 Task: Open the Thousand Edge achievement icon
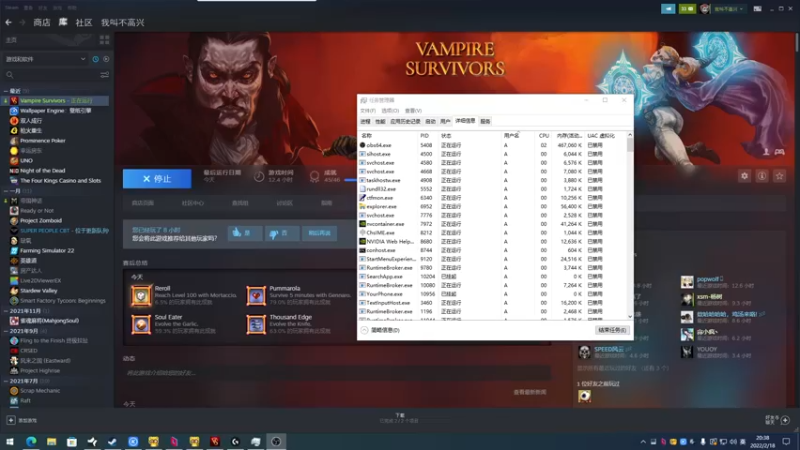256,324
